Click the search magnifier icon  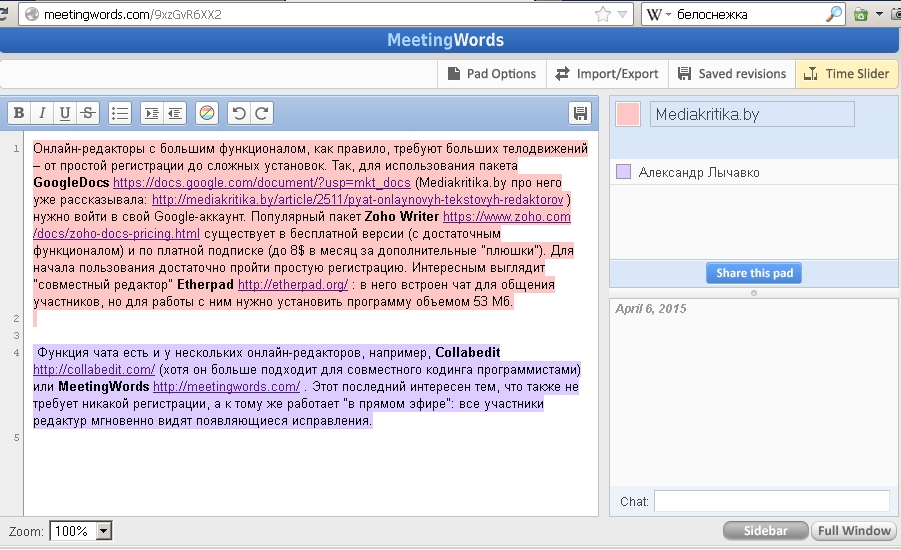(833, 14)
